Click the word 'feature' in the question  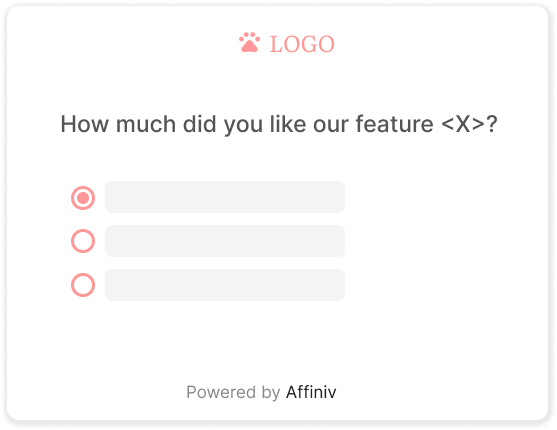pos(395,124)
